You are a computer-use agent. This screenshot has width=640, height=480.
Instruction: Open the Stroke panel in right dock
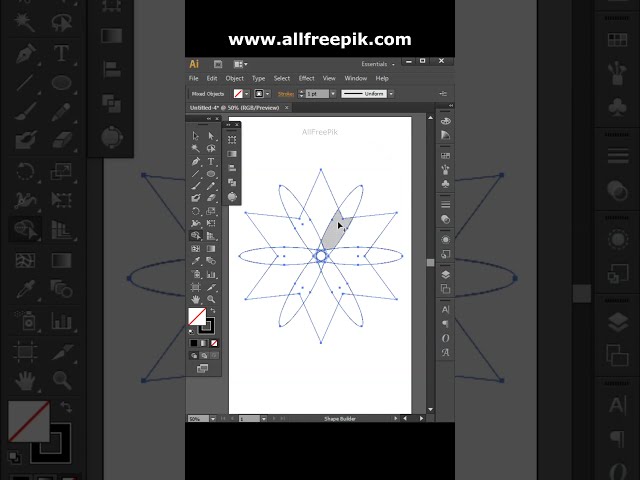445,204
